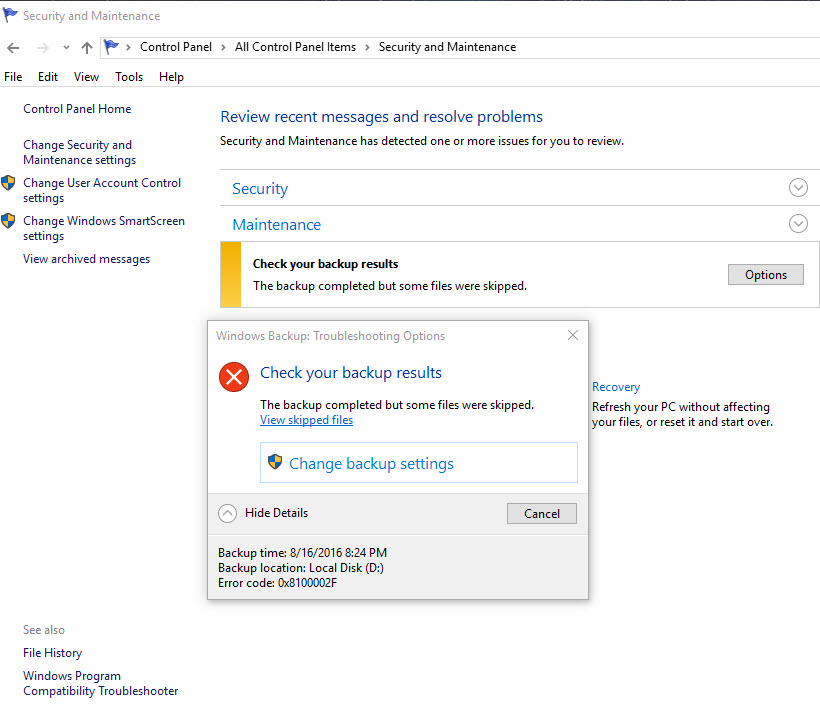
Task: Open File History under See also
Action: [x=52, y=653]
